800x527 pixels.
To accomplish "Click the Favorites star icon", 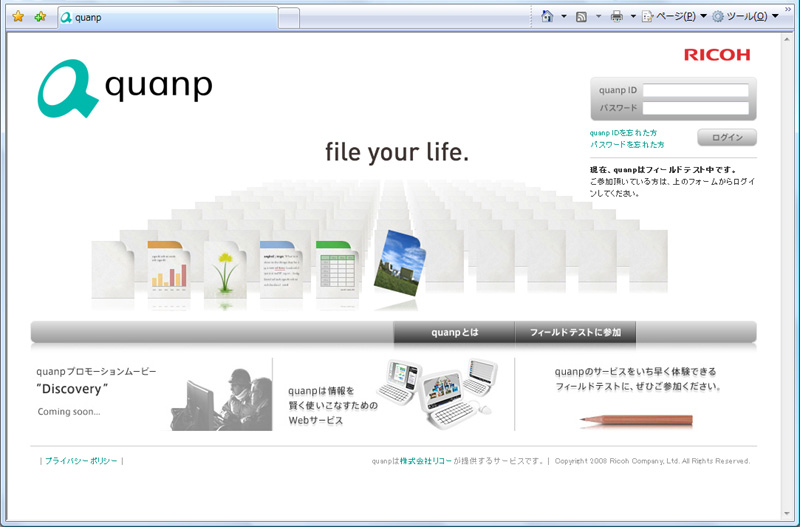I will [x=18, y=17].
